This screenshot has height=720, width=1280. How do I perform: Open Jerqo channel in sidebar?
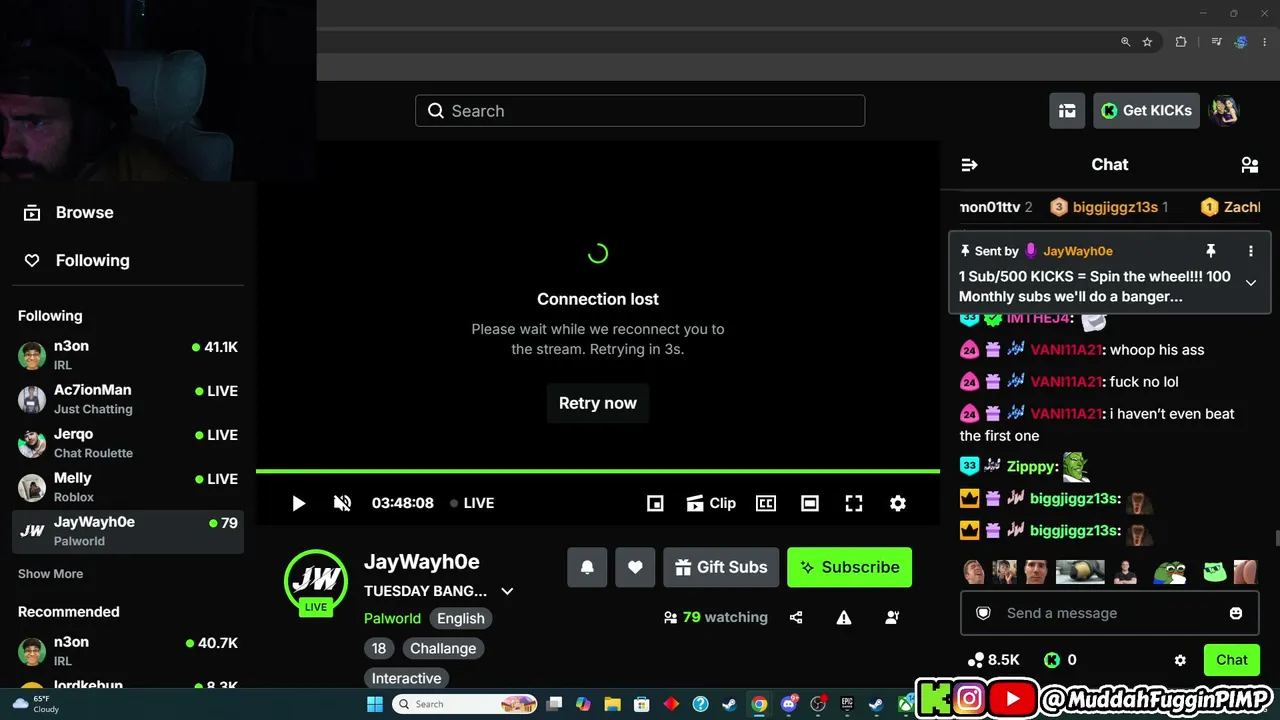128,443
